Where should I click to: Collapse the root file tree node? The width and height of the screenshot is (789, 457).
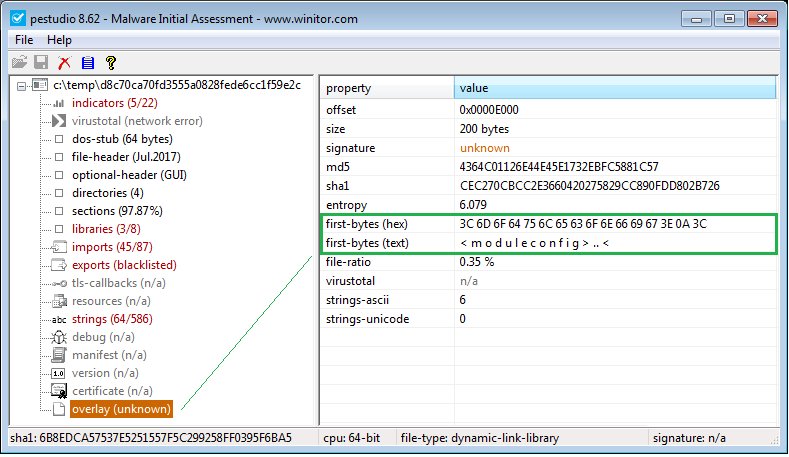21,86
